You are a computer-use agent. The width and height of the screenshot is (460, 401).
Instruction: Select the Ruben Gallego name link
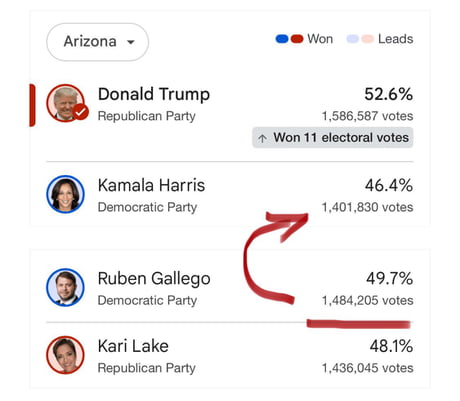pos(154,279)
